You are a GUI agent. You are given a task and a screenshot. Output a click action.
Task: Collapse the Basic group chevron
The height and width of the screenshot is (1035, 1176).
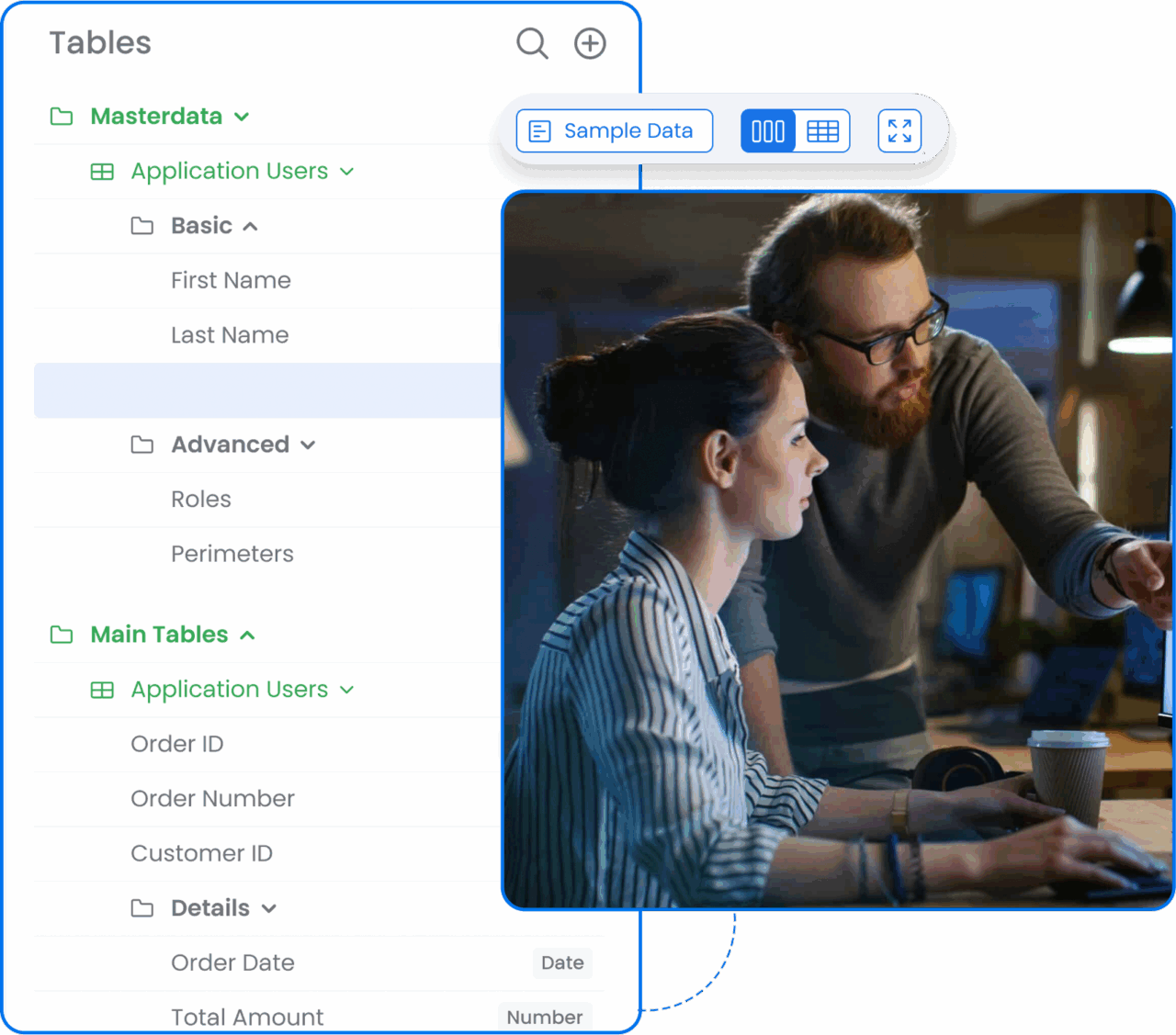click(x=250, y=227)
